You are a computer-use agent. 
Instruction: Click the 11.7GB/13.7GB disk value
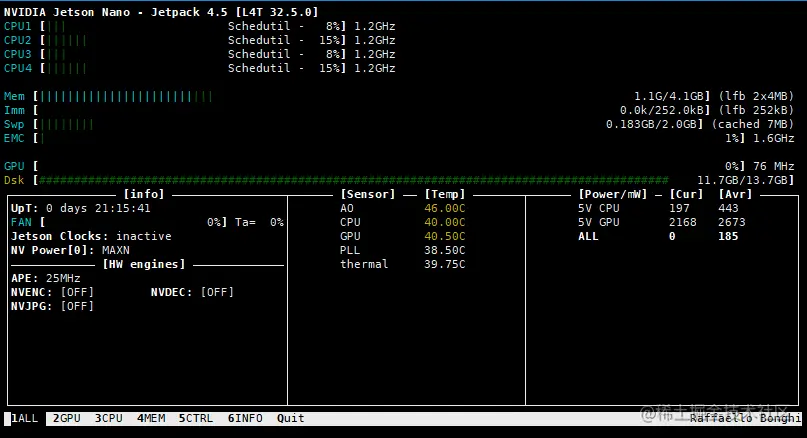pyautogui.click(x=742, y=180)
